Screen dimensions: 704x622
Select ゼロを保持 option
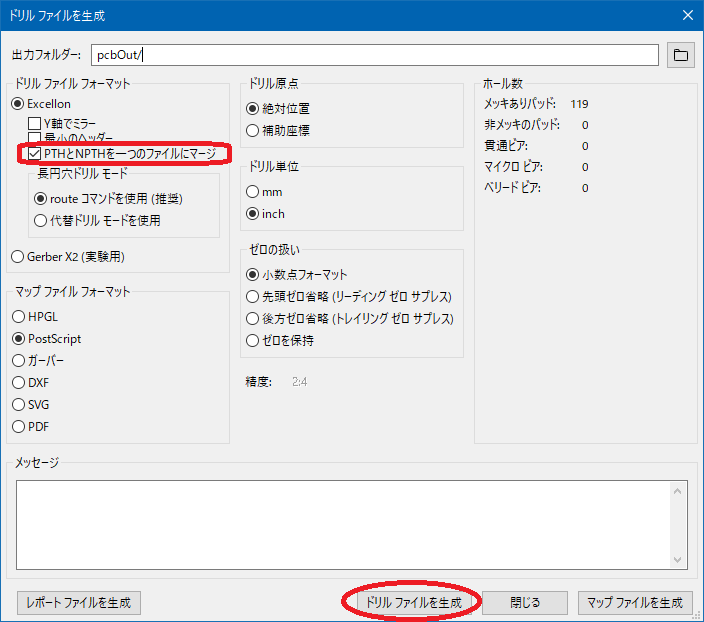pos(253,341)
